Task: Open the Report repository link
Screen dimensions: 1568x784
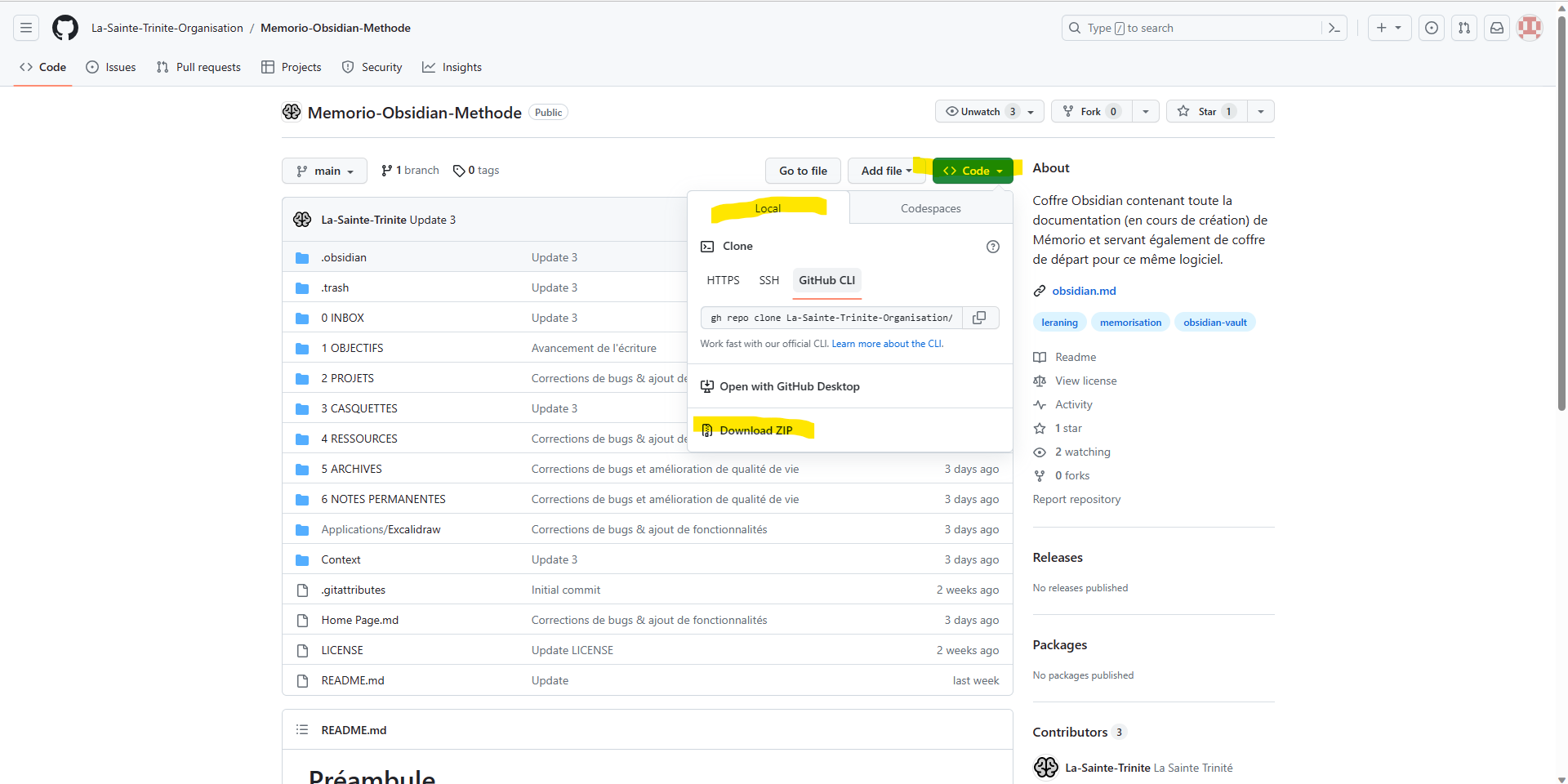Action: 1076,500
